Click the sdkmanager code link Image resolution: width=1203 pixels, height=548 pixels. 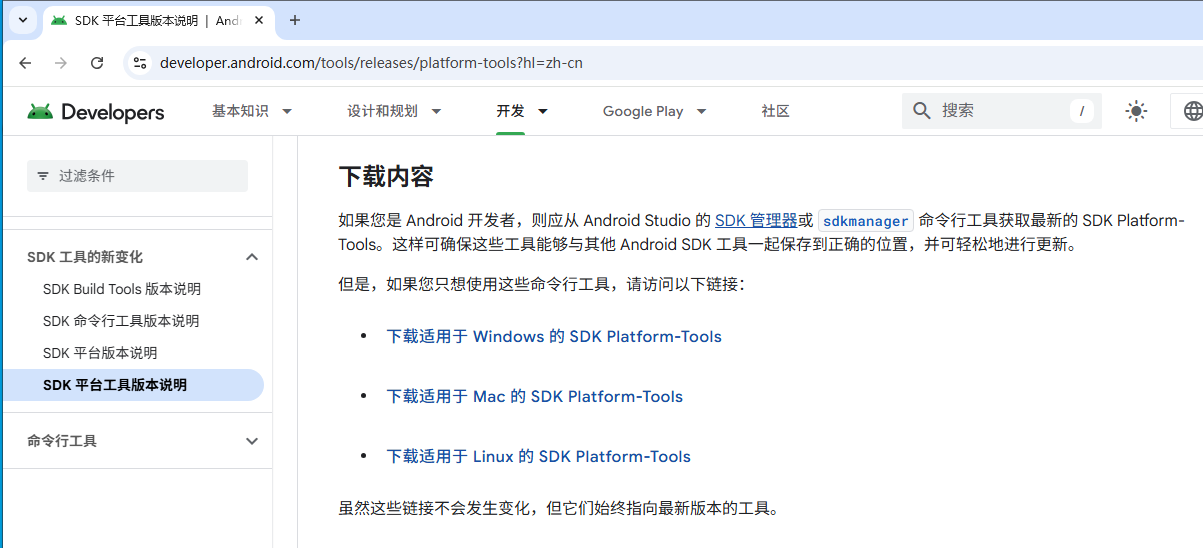click(x=866, y=221)
